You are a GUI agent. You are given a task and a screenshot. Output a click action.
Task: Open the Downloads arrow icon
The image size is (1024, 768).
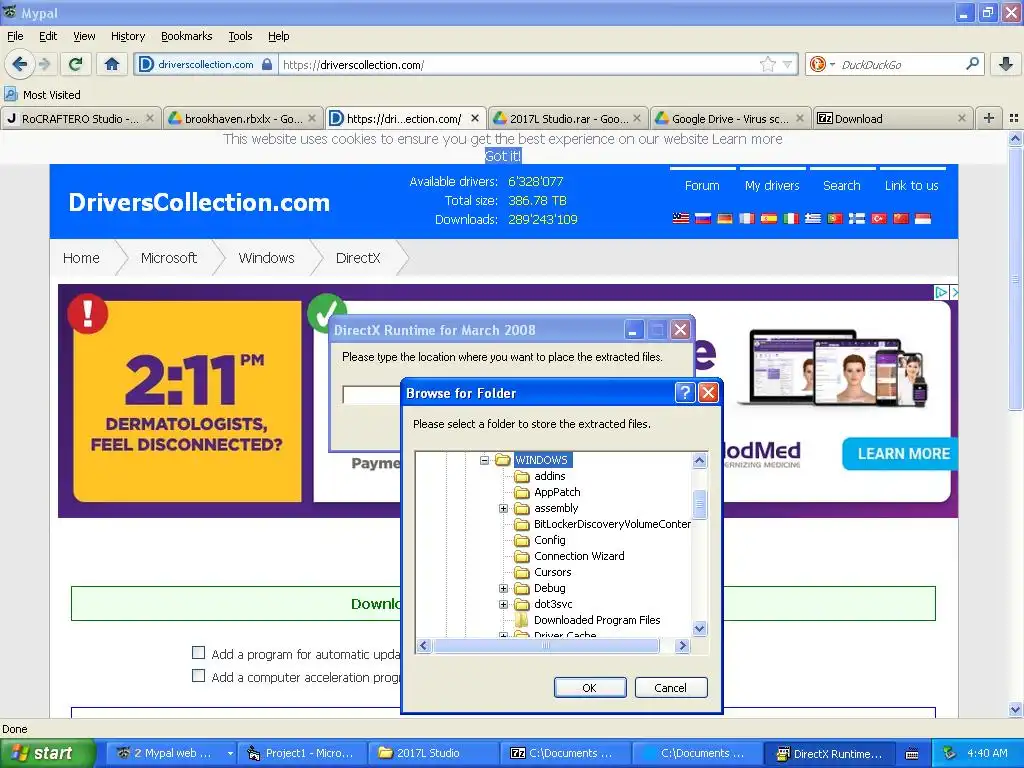coord(1006,64)
